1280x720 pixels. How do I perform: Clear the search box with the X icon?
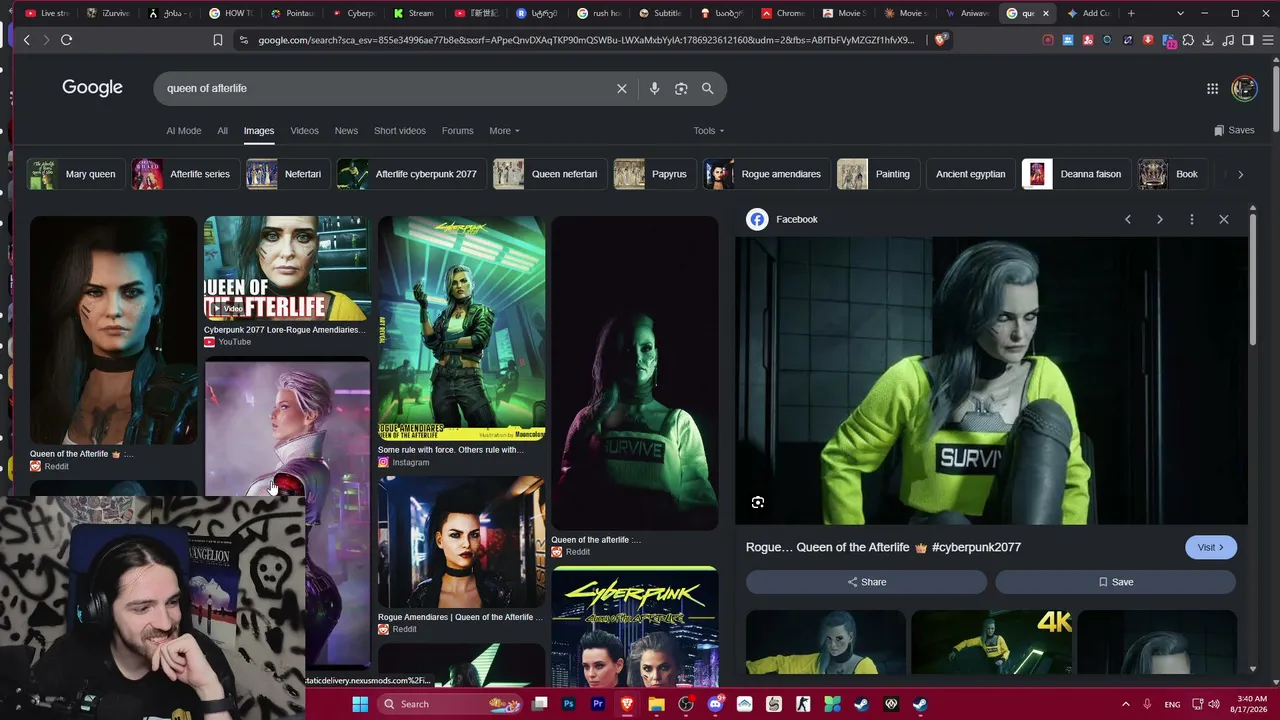click(621, 88)
